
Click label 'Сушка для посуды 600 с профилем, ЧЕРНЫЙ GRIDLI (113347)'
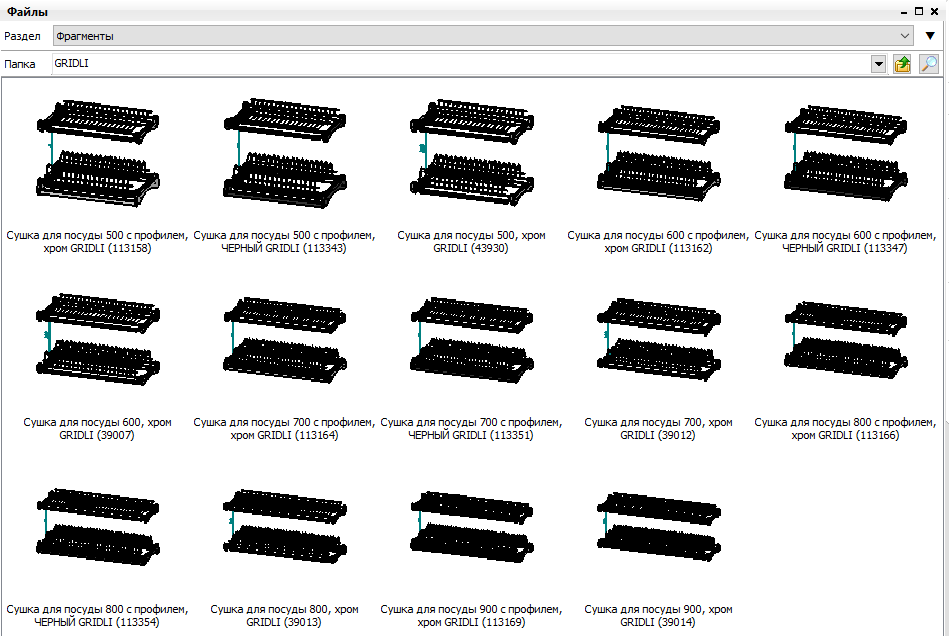pos(846,241)
